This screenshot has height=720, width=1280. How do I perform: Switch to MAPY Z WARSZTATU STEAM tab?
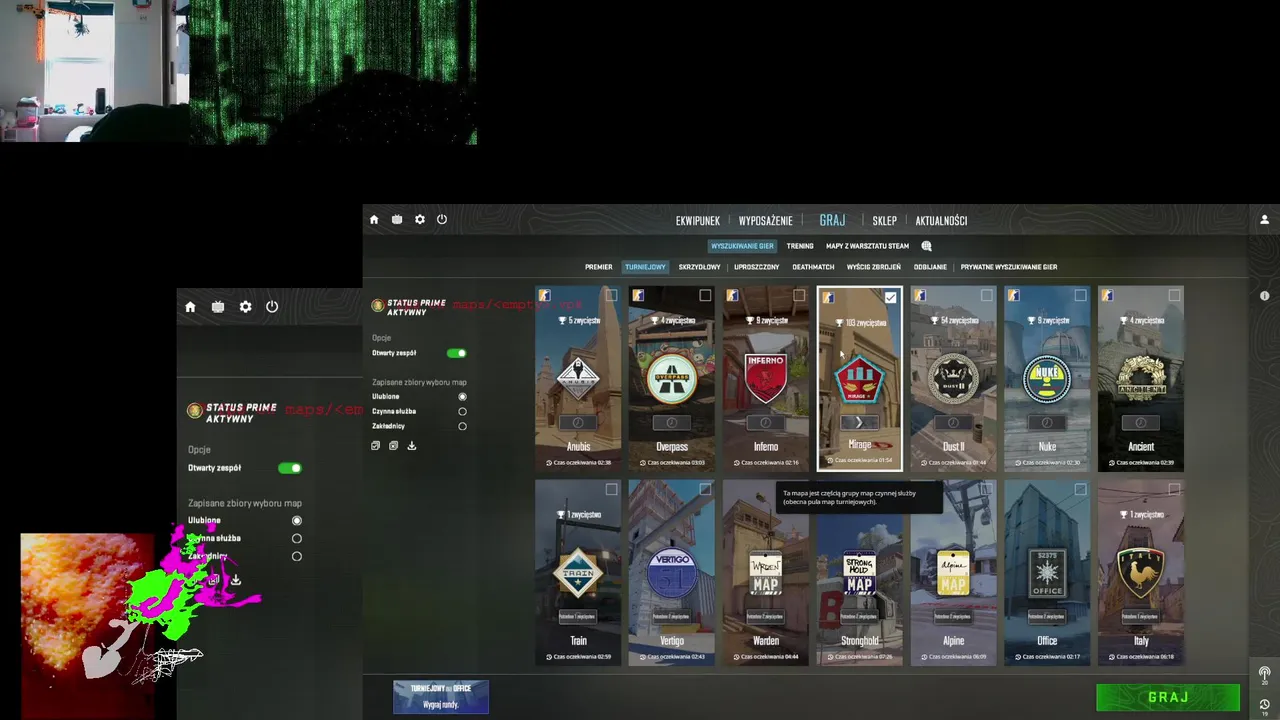click(x=867, y=246)
